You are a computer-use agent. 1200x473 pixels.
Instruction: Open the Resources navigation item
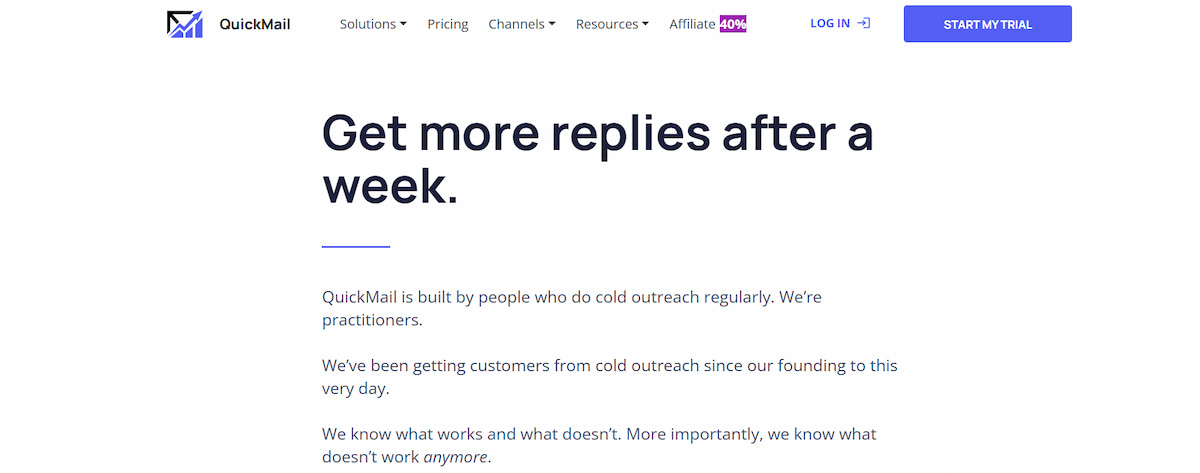[x=607, y=24]
